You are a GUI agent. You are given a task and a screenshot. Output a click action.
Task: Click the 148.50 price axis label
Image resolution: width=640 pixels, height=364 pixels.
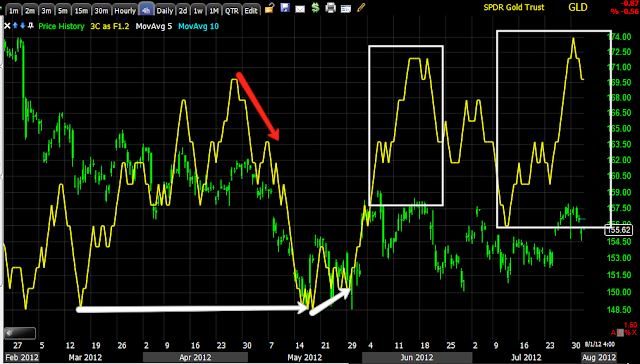620,310
